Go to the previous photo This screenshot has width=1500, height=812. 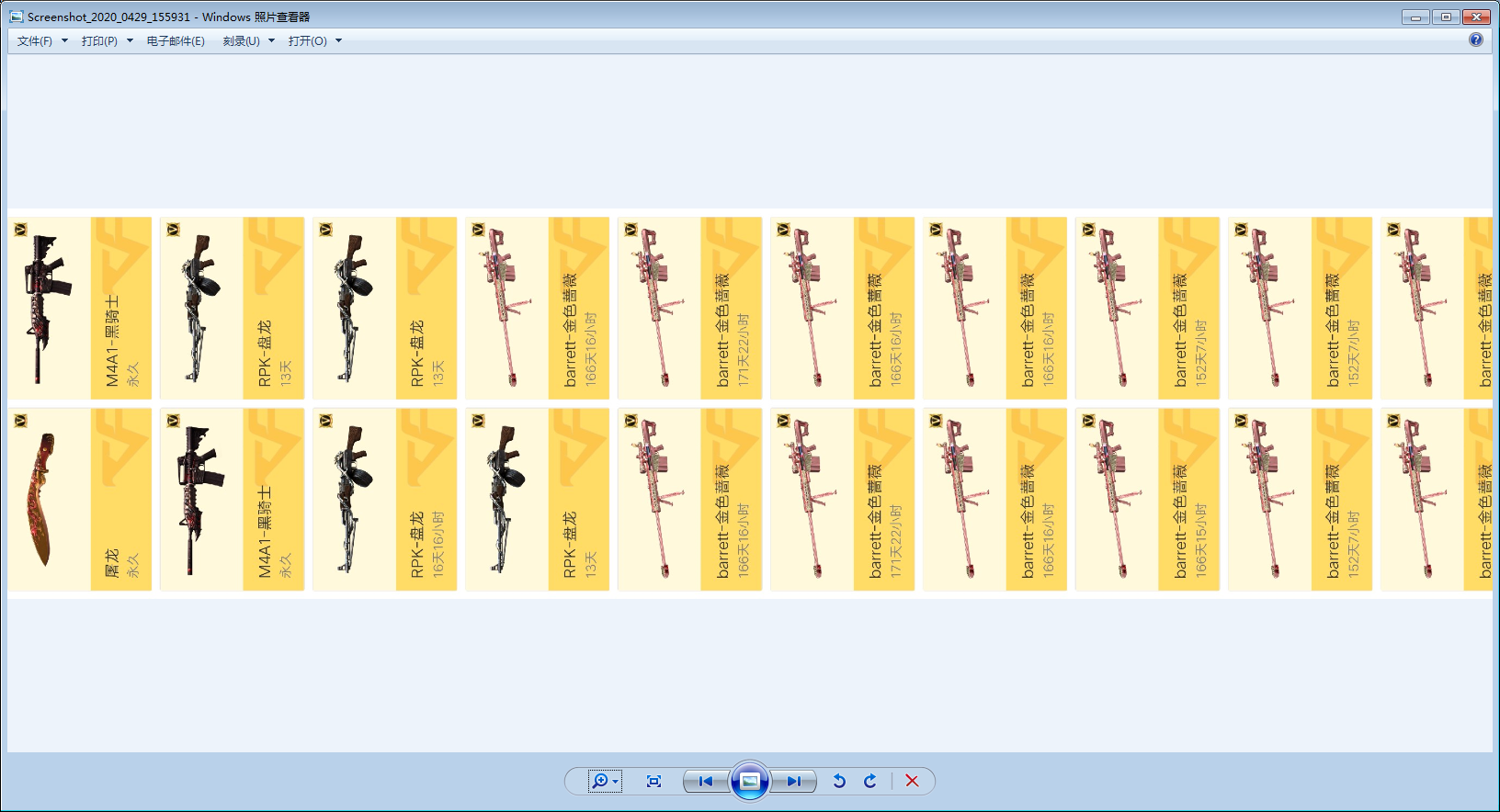pos(706,781)
